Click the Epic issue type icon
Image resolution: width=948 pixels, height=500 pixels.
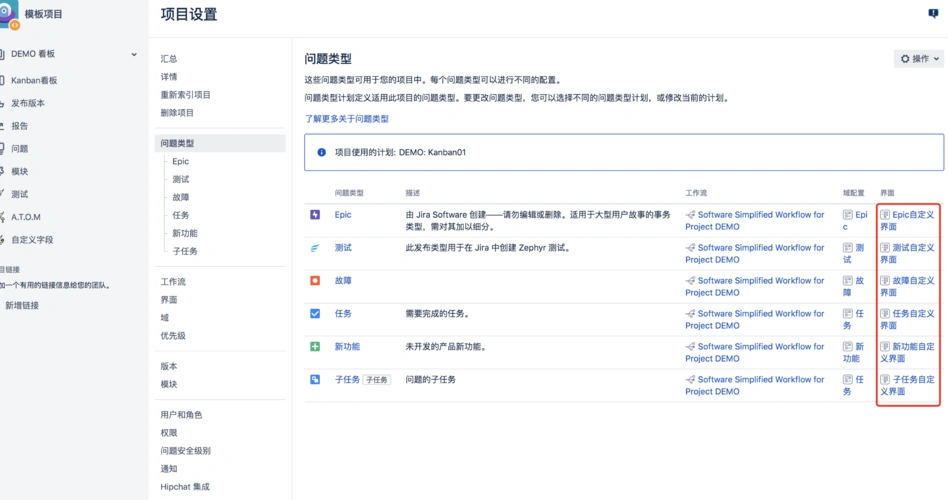315,215
